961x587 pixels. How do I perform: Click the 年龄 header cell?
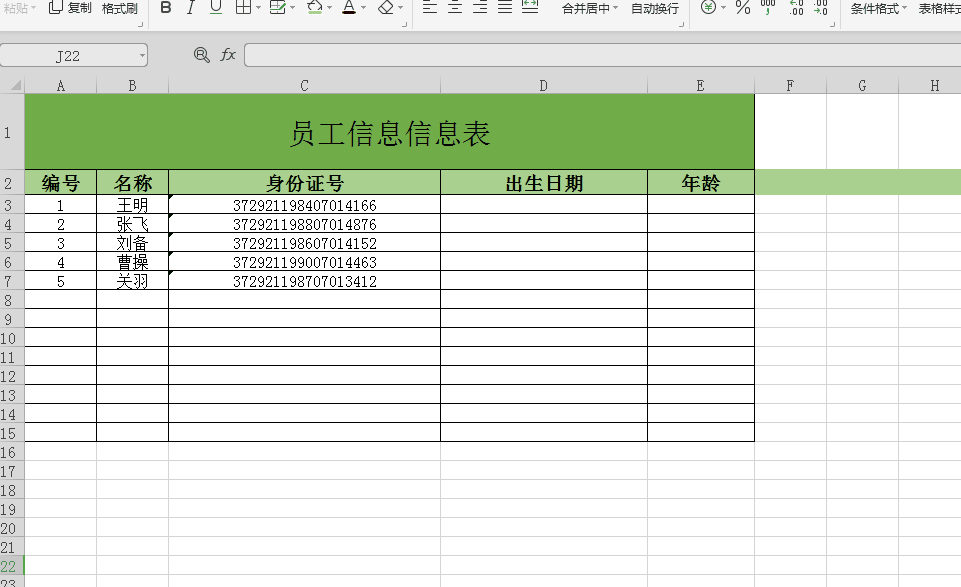[701, 183]
